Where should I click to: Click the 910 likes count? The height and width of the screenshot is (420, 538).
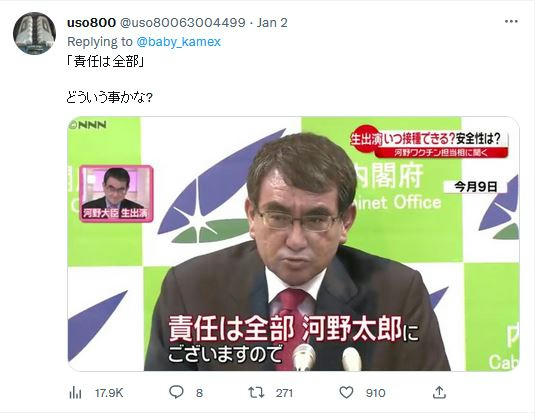(x=375, y=393)
